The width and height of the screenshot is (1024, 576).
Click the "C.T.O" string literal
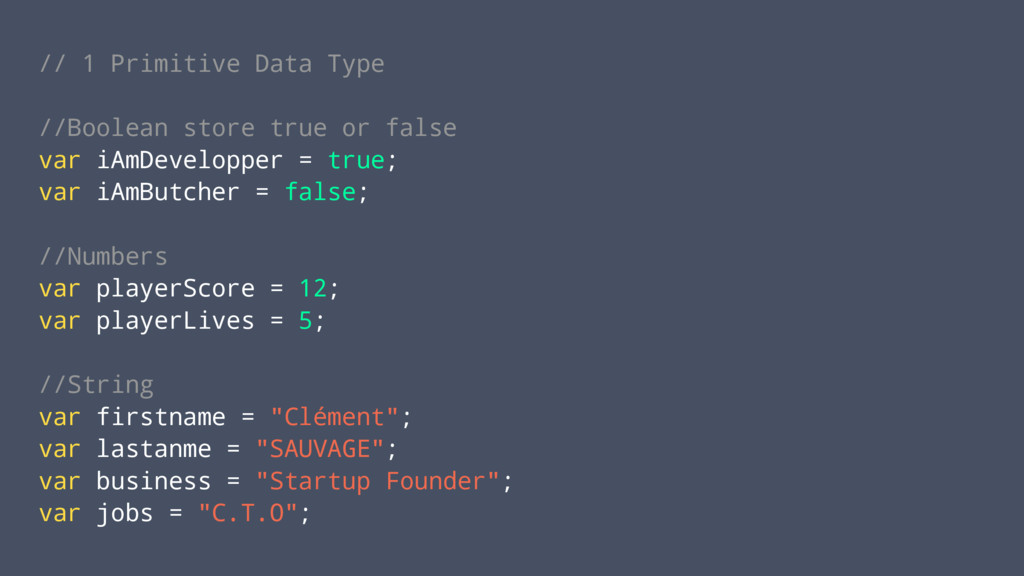point(248,513)
